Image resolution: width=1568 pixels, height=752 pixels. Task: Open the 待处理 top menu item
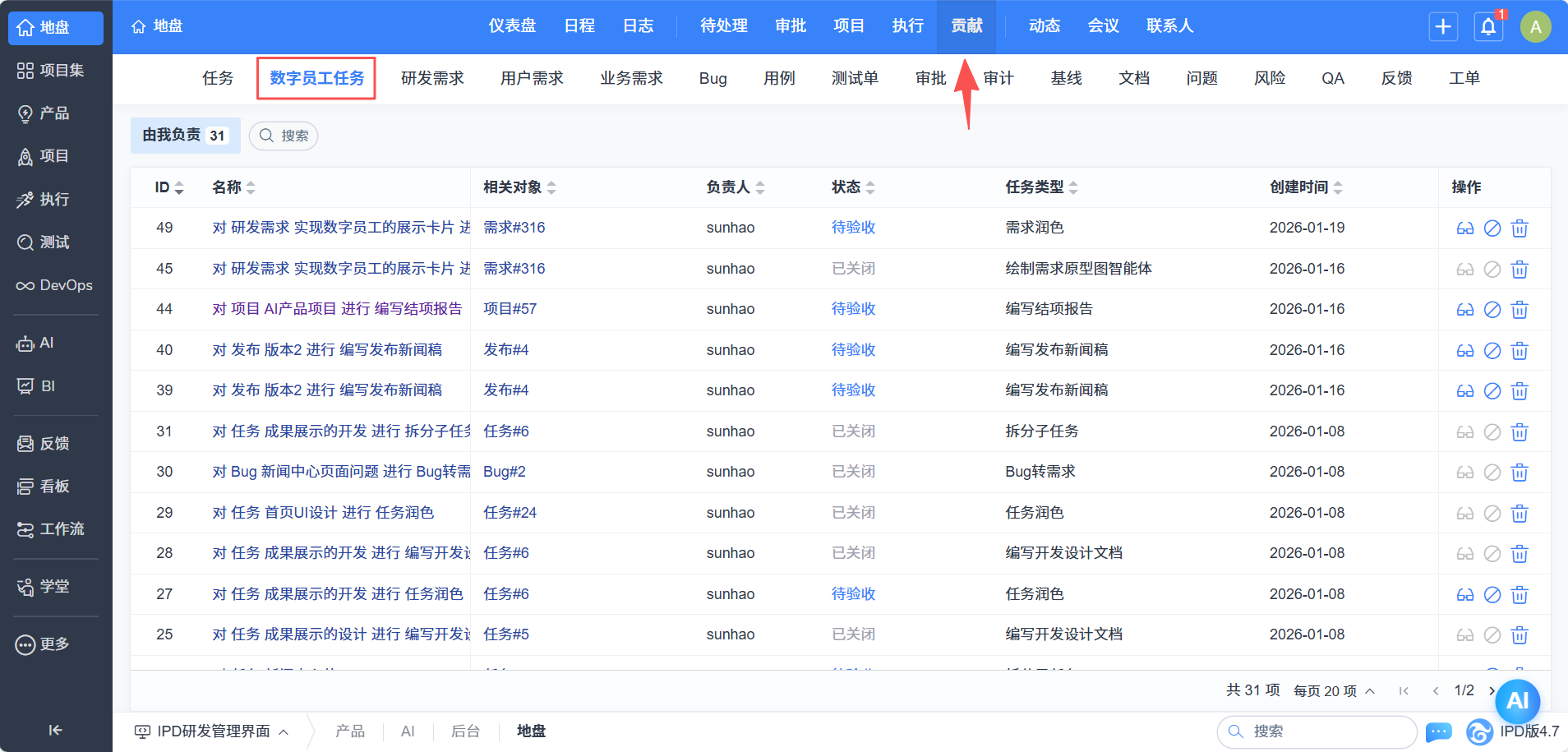click(x=723, y=26)
